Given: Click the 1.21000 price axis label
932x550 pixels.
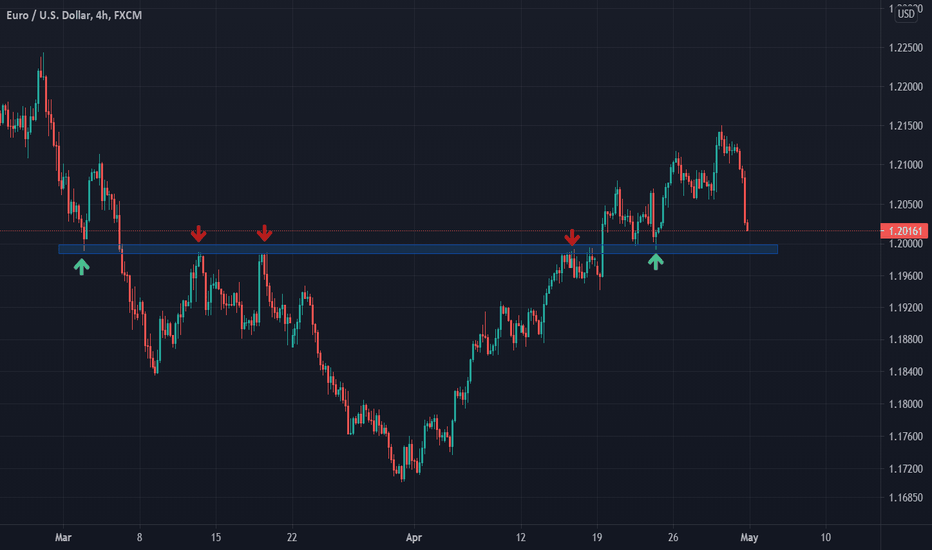Looking at the screenshot, I should pos(906,165).
